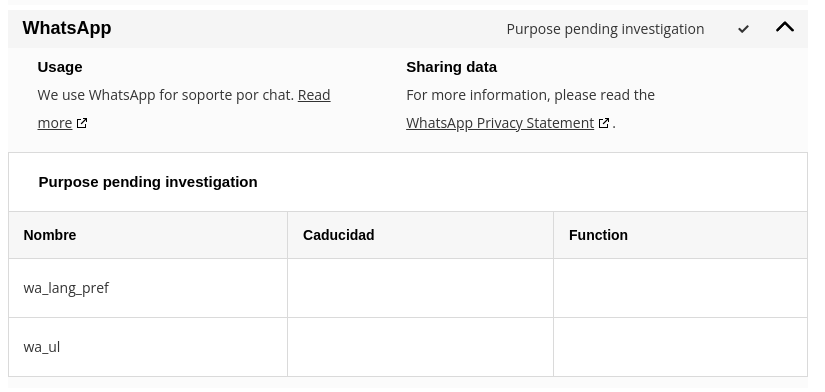Click the Function cell for wa_lang_pref
825x392 pixels.
(680, 288)
